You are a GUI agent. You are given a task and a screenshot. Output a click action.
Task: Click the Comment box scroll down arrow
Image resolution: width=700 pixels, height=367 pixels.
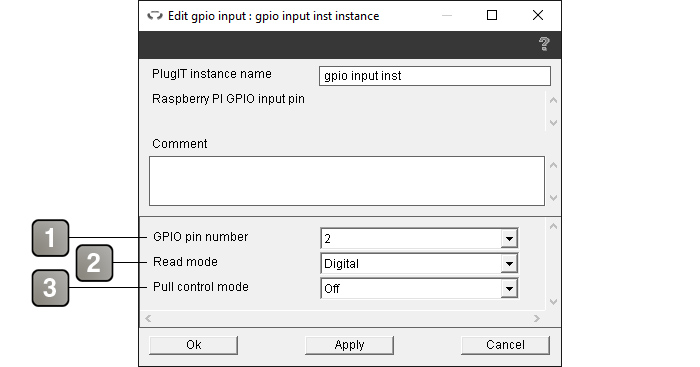[x=553, y=197]
